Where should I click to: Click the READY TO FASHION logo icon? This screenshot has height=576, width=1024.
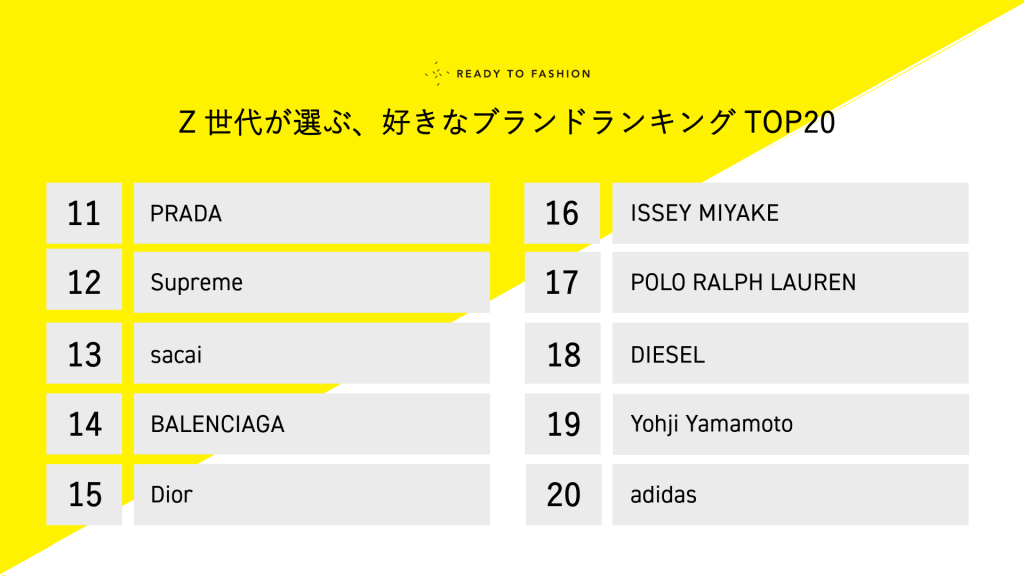(x=437, y=73)
